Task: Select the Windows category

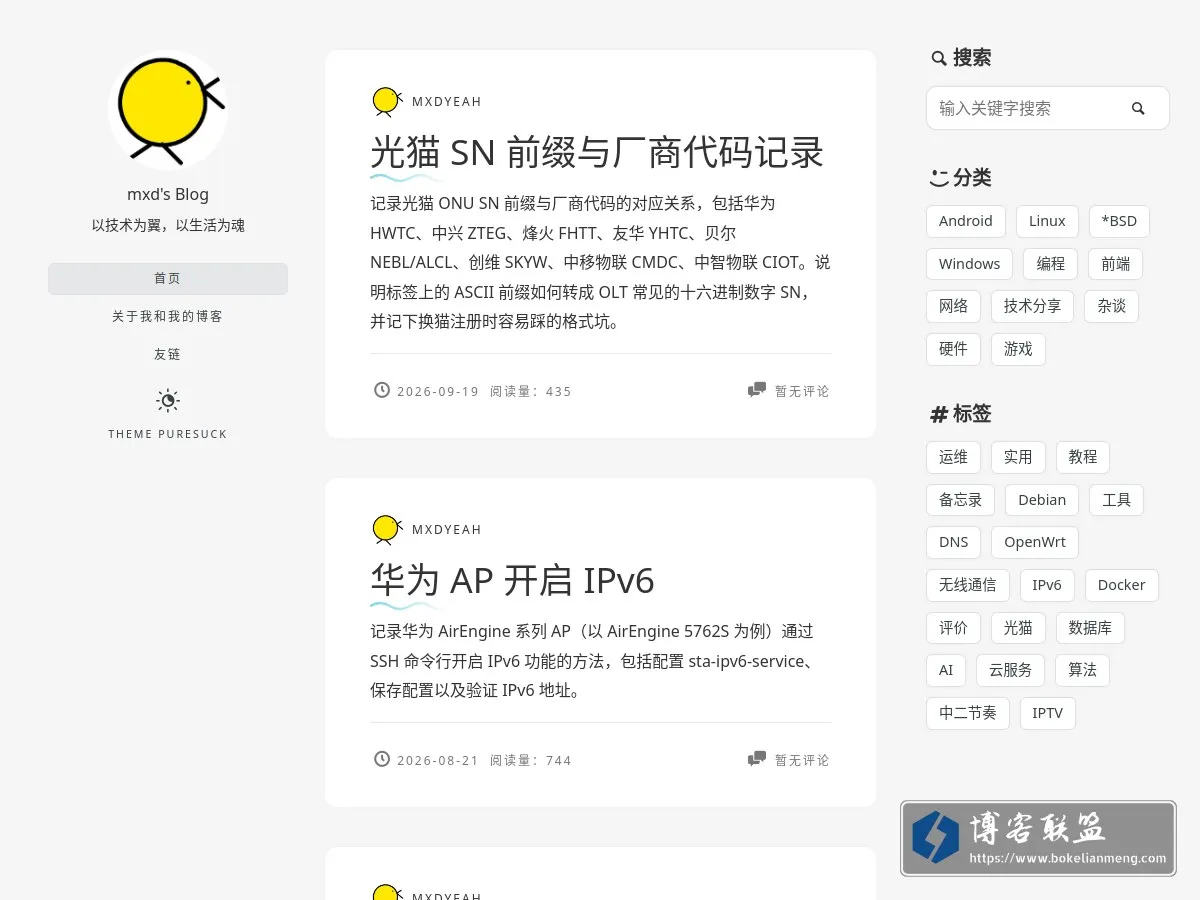Action: 969,264
